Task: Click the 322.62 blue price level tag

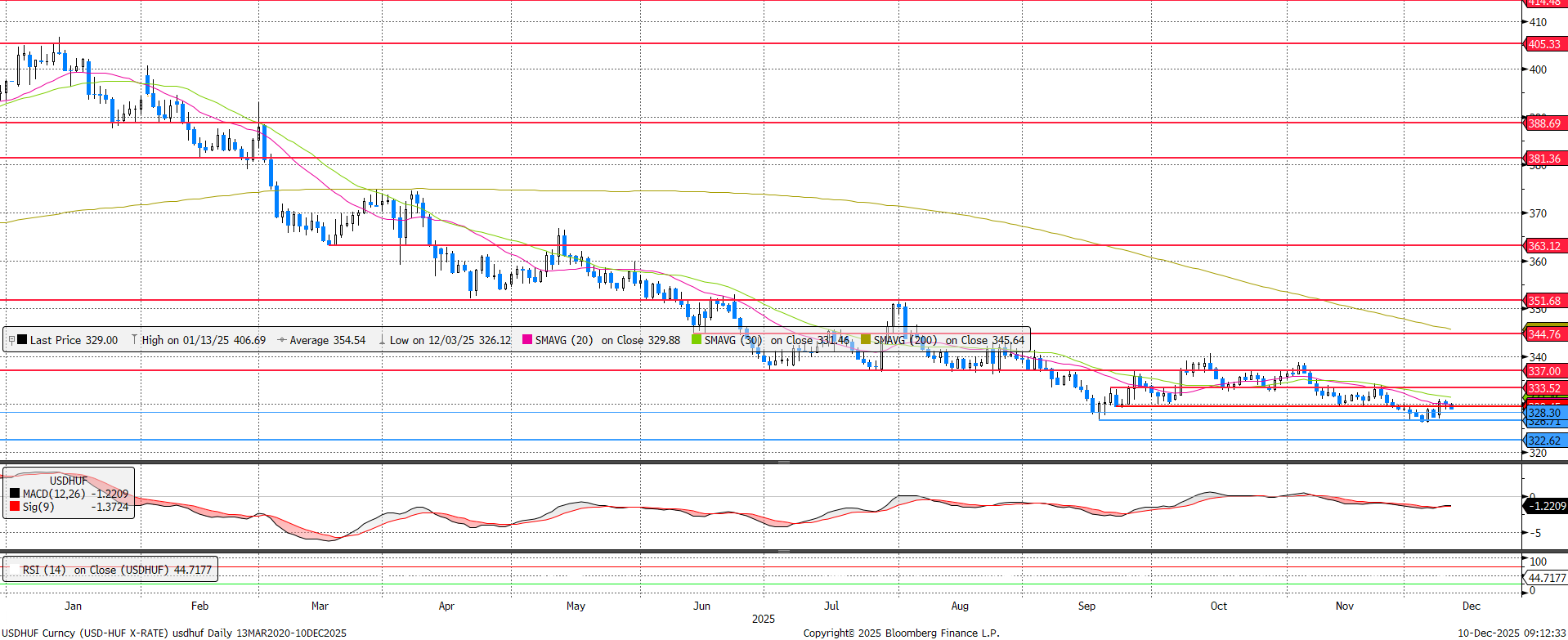Action: [1543, 441]
